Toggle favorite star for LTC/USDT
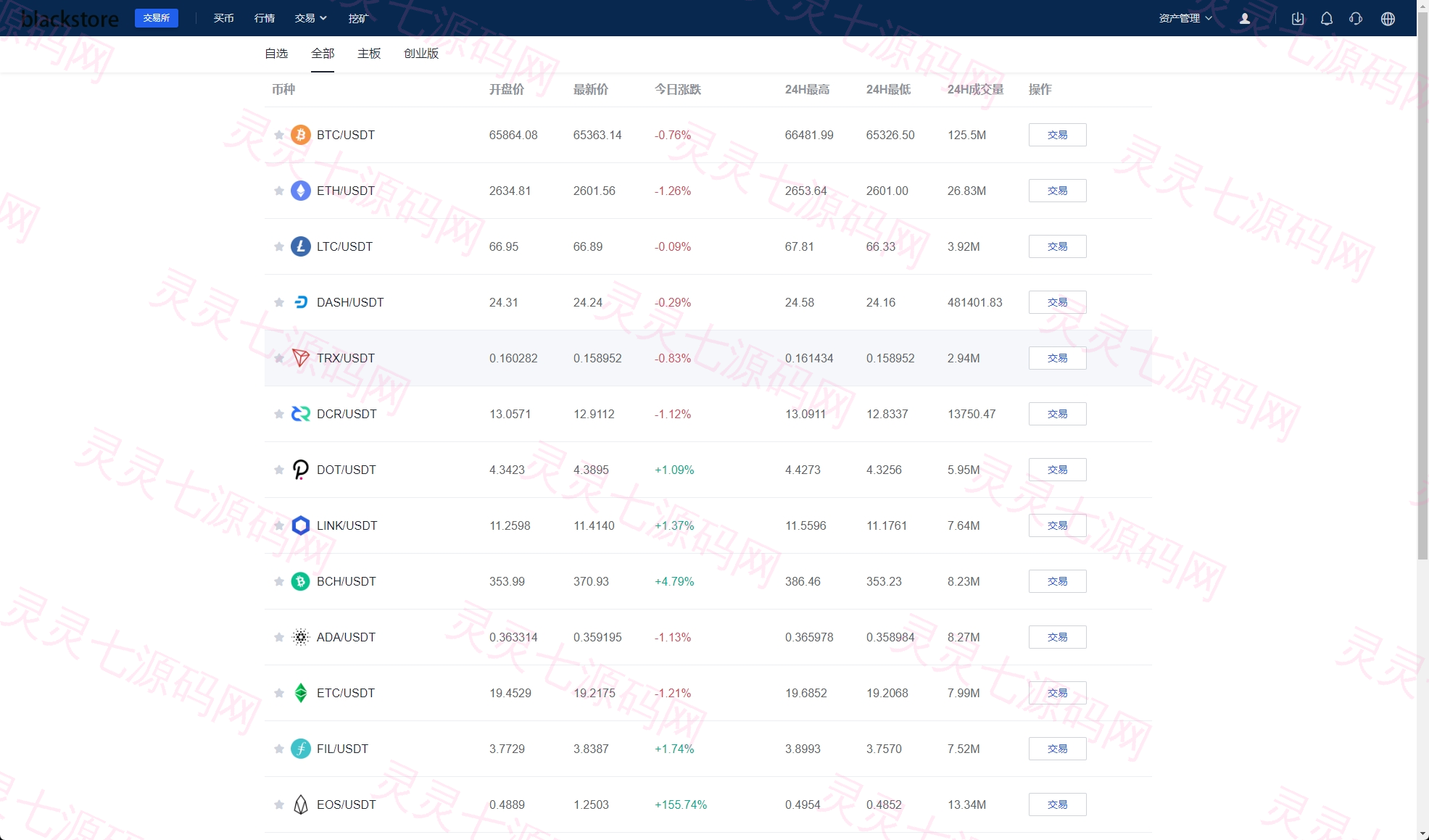1429x840 pixels. tap(279, 246)
